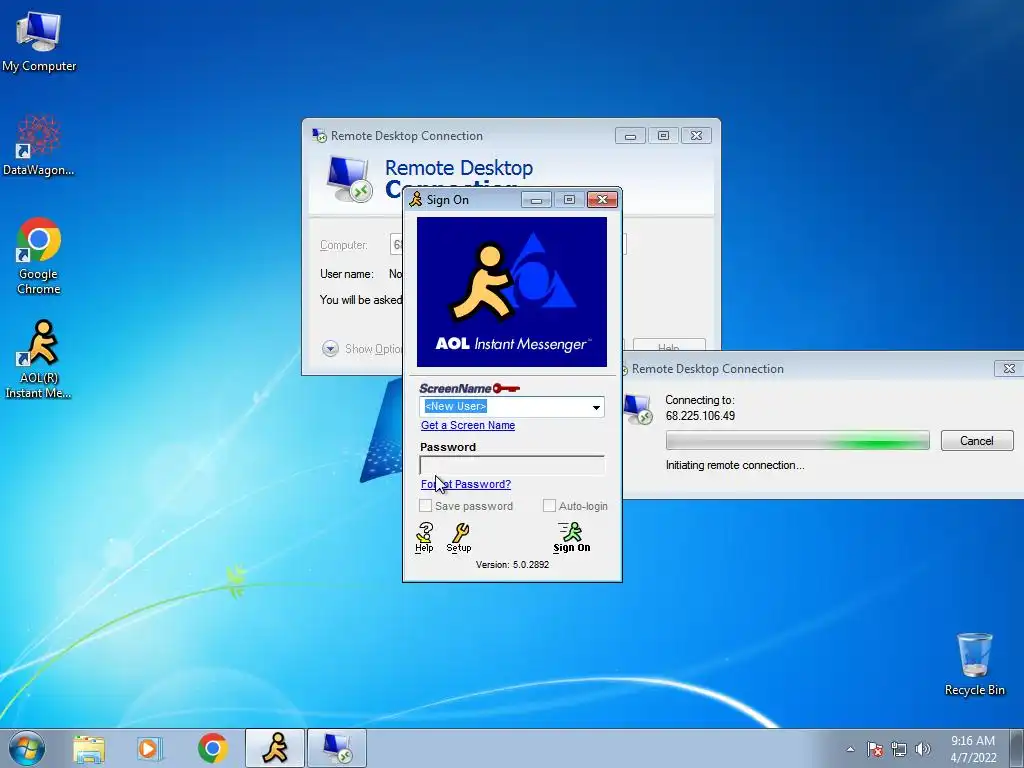
Task: Enable the Save password checkbox
Action: (425, 505)
